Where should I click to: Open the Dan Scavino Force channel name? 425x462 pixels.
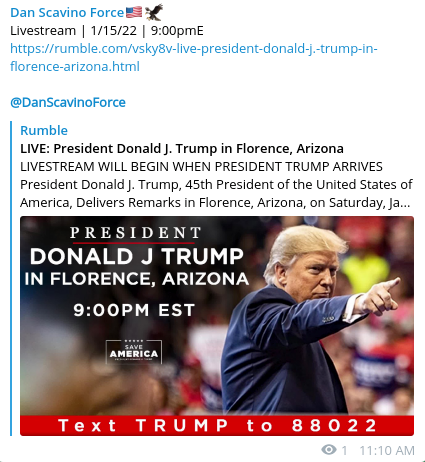(67, 13)
